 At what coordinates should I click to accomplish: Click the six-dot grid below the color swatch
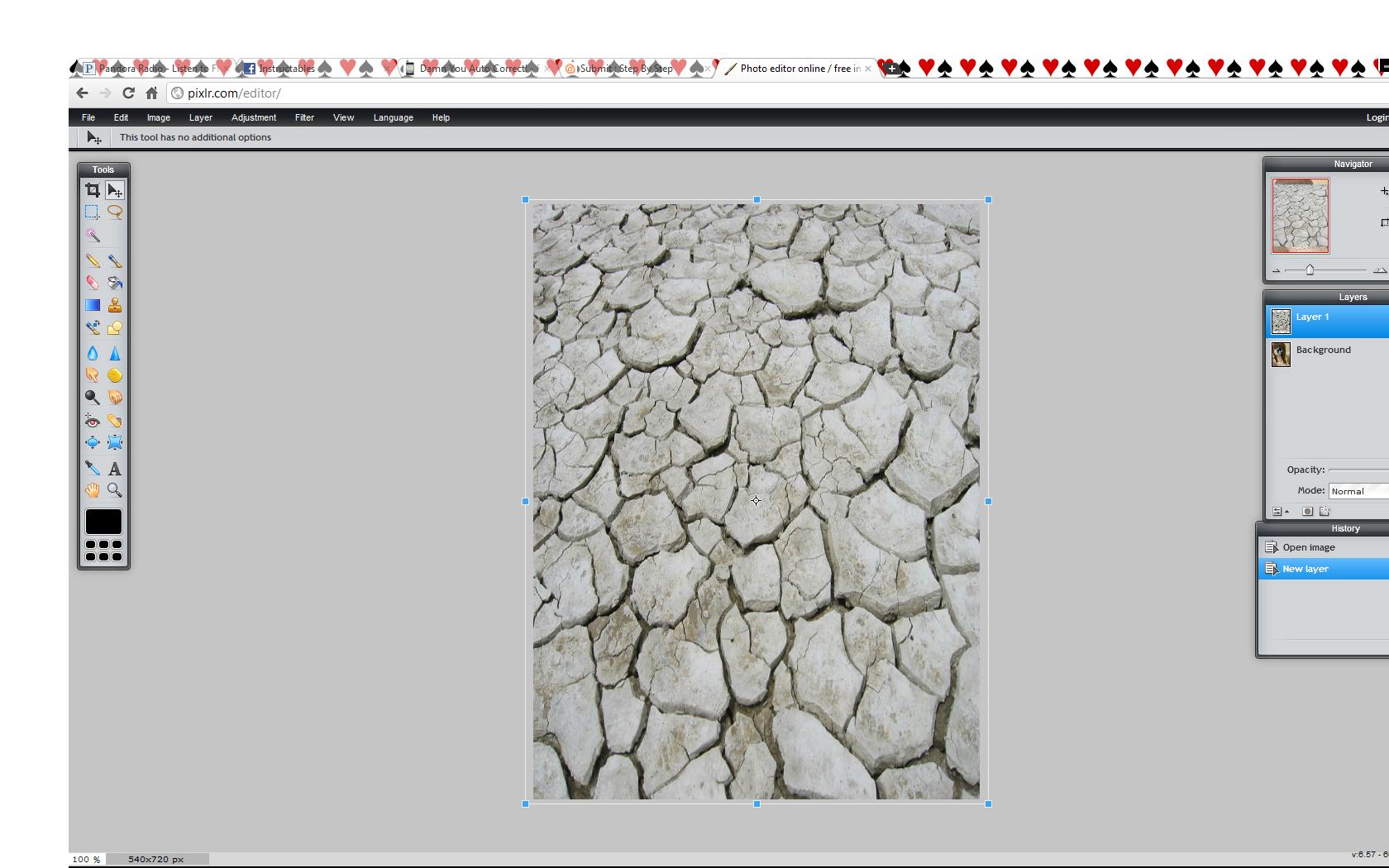pos(103,551)
